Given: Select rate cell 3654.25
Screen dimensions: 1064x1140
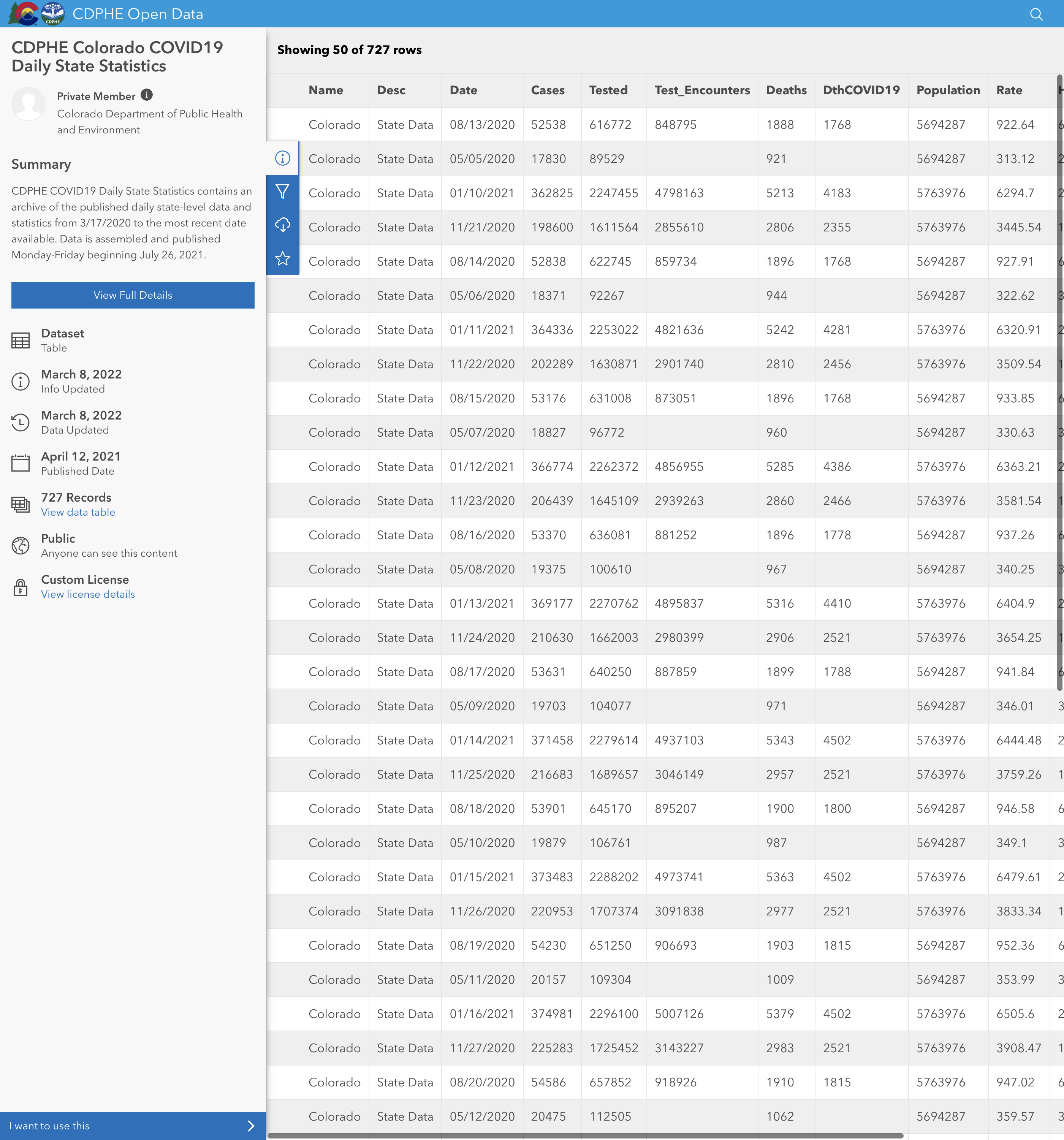Looking at the screenshot, I should click(1019, 638).
